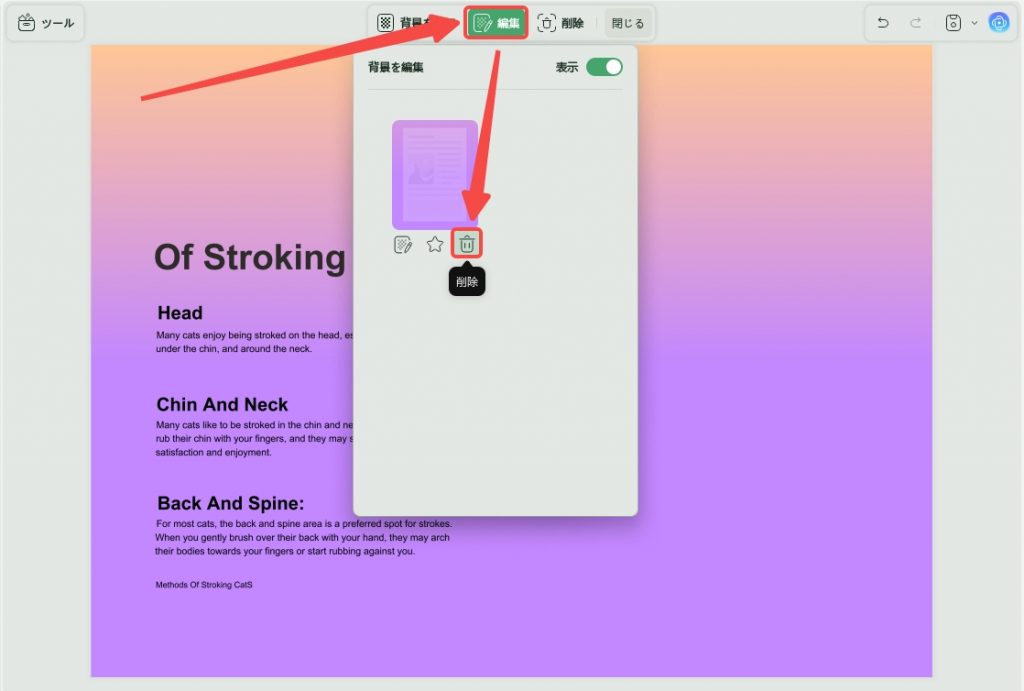Select the purple background template thumbnail
Image resolution: width=1024 pixels, height=691 pixels.
click(x=435, y=174)
